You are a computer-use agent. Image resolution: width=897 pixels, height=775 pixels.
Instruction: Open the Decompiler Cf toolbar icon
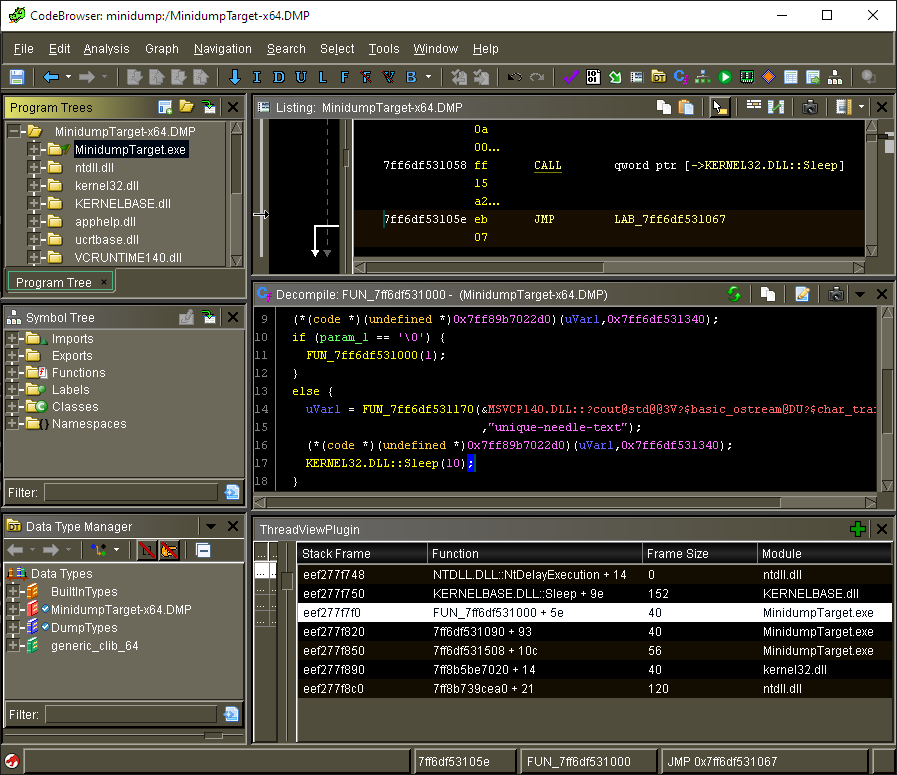pyautogui.click(x=681, y=77)
